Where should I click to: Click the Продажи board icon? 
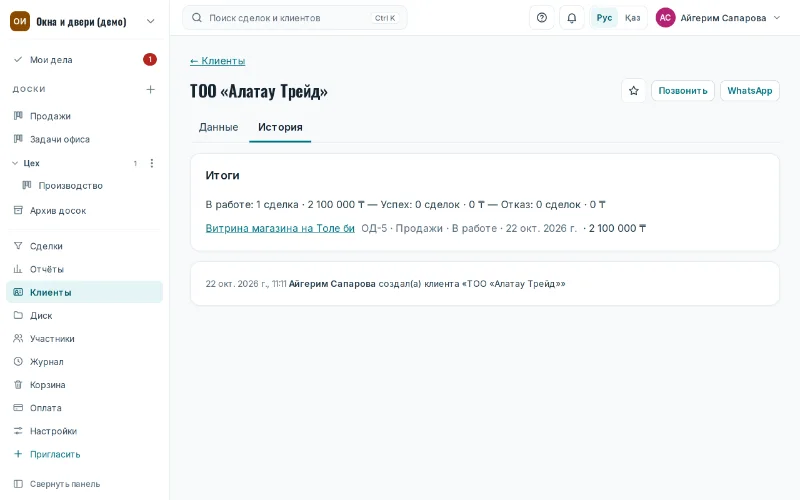18,116
